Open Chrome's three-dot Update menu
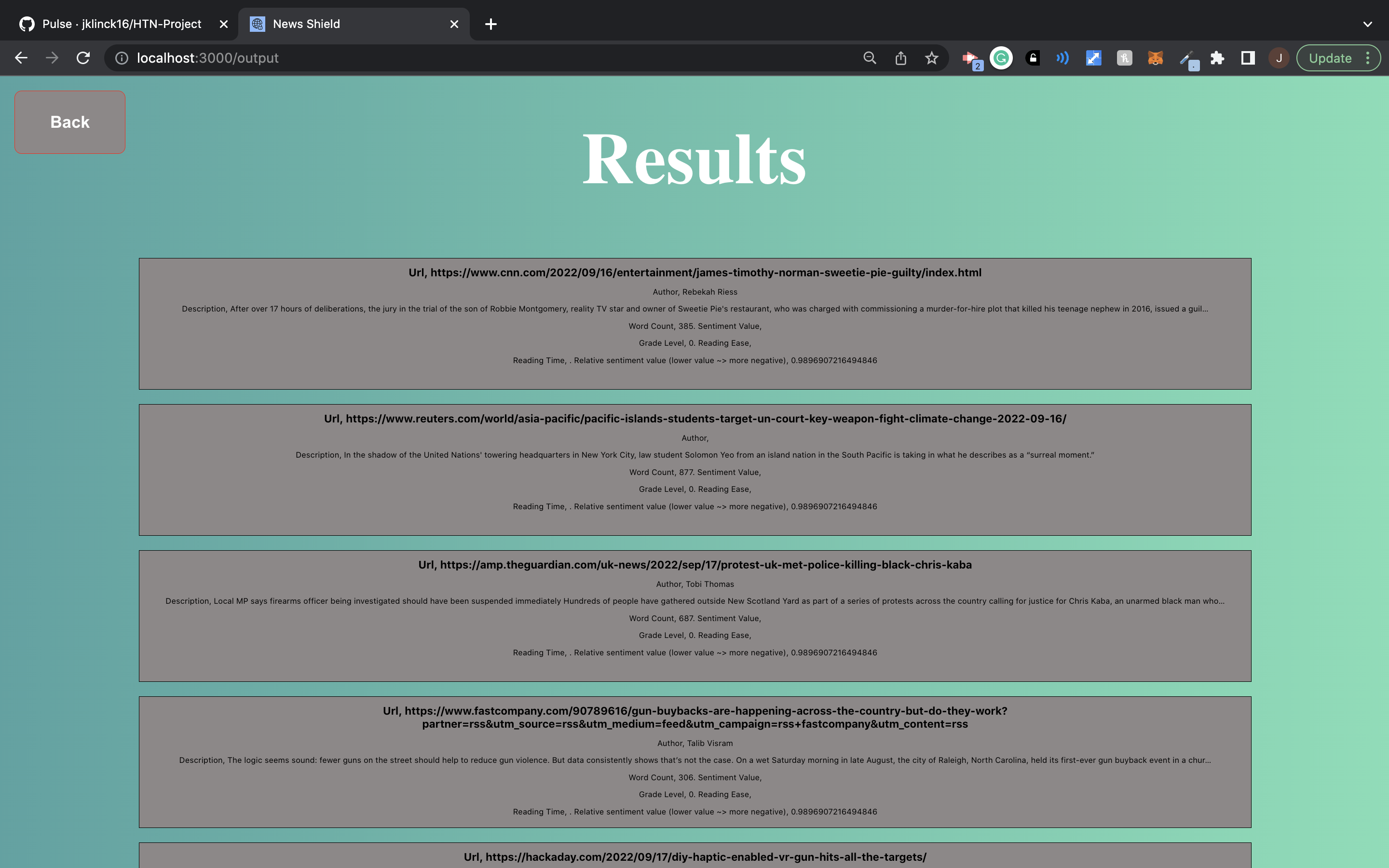 [1368, 58]
